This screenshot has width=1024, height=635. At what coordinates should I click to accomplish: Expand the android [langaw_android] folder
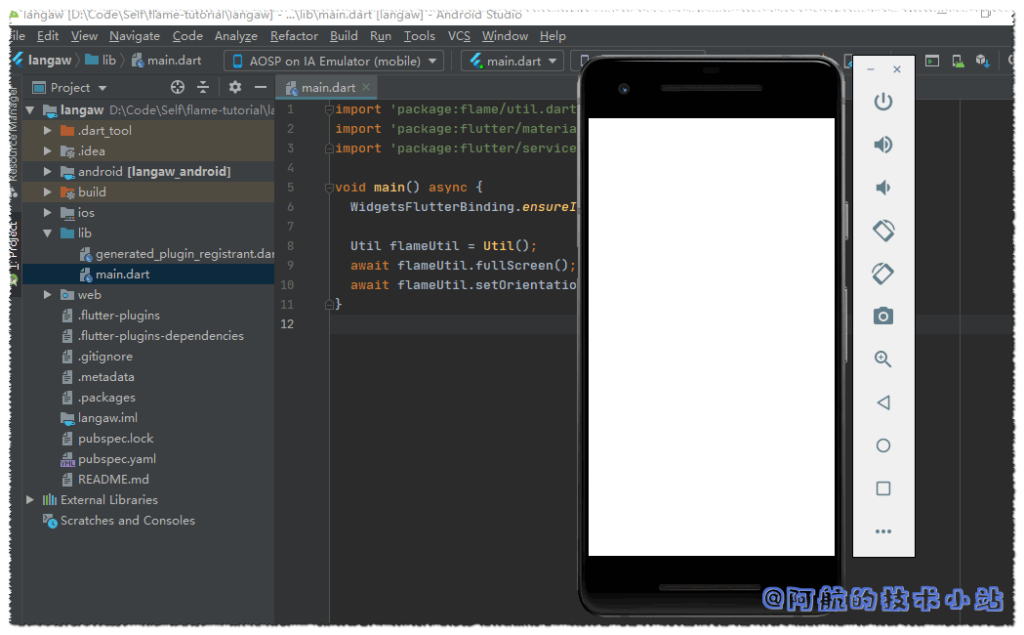point(48,171)
